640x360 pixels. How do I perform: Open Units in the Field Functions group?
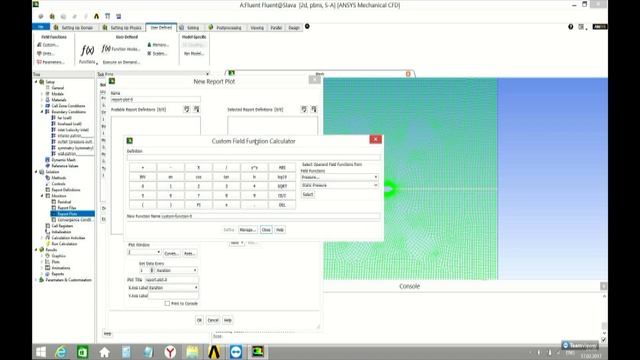point(46,53)
